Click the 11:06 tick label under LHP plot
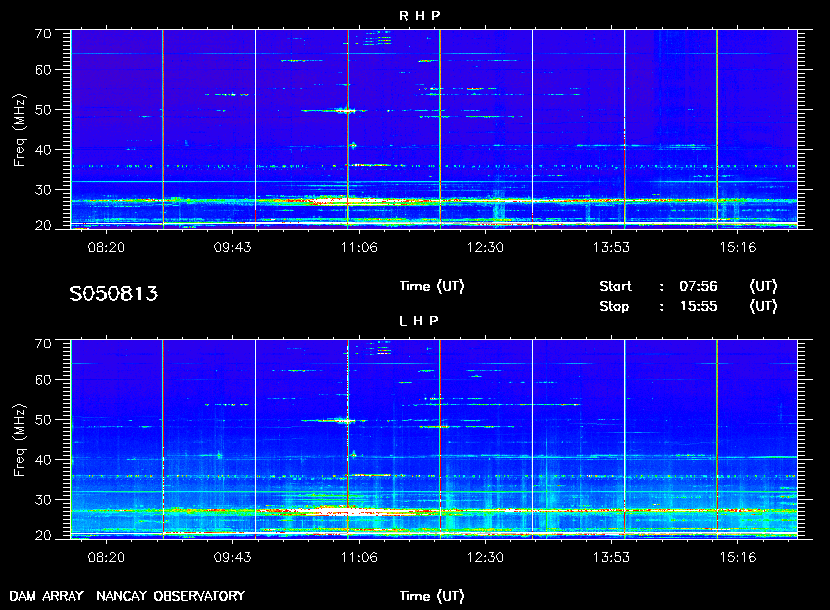830x610 pixels. pos(359,557)
